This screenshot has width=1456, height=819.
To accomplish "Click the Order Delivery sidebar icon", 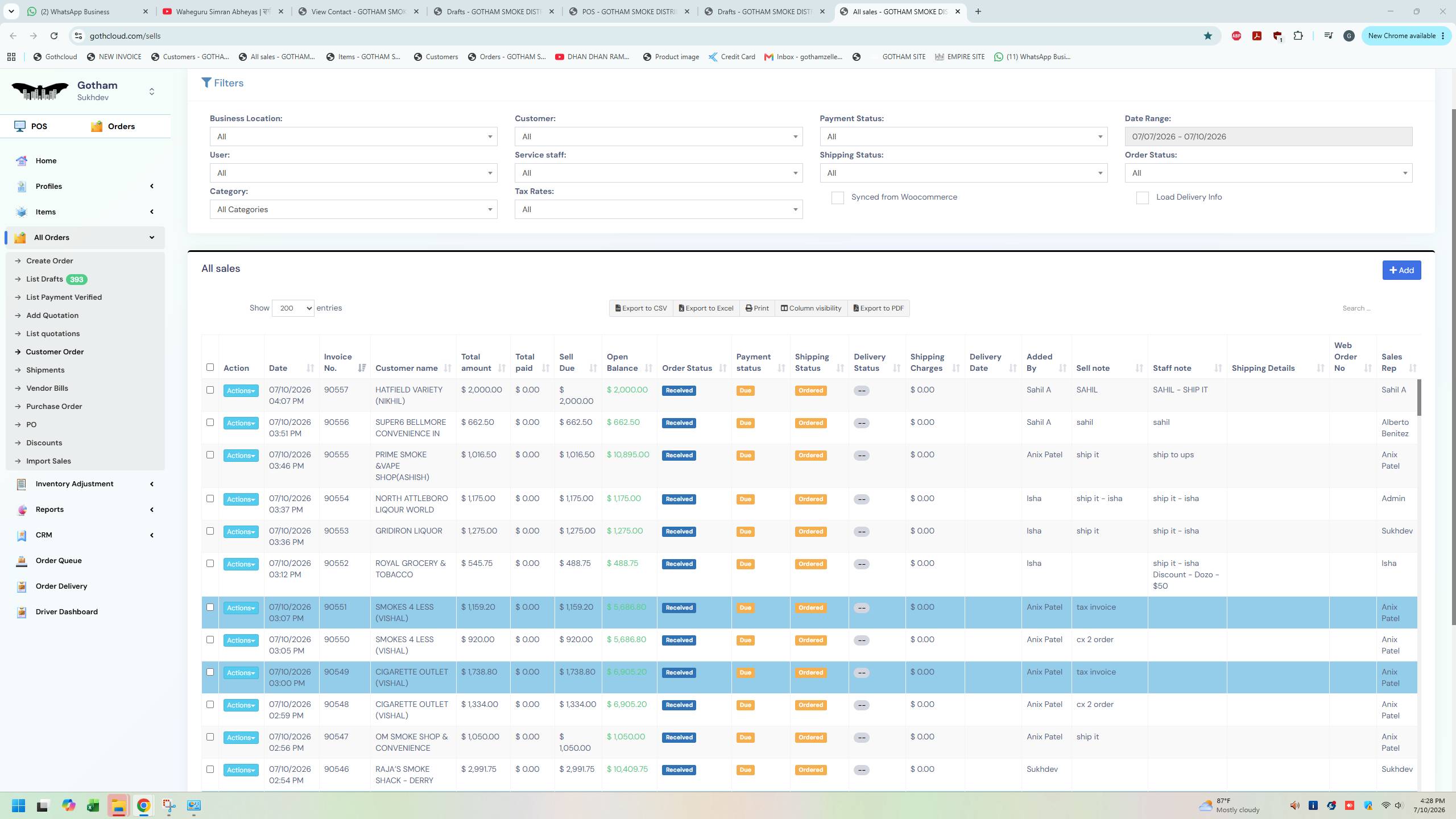I will [22, 586].
